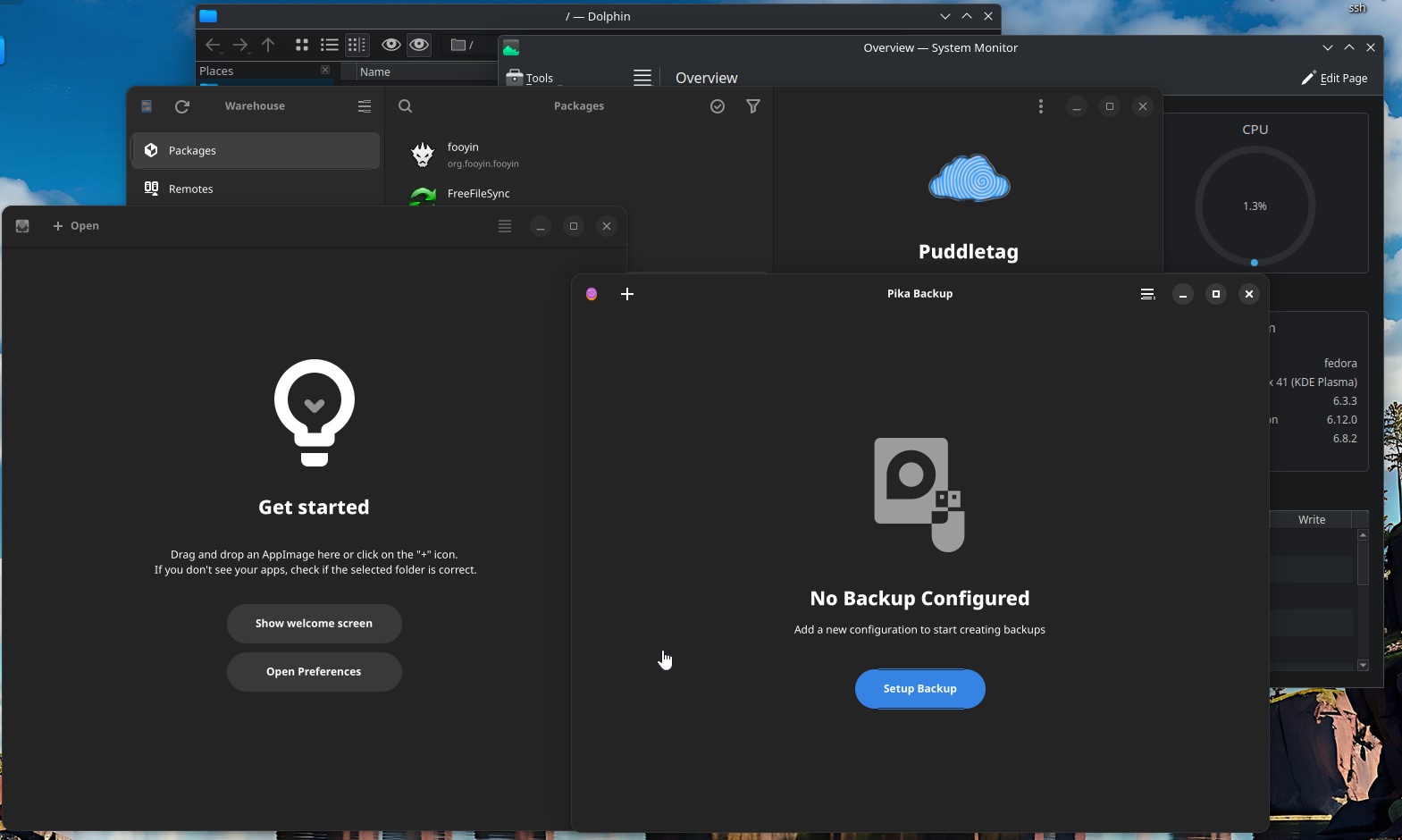Go forward in Dolphin navigation

240,45
